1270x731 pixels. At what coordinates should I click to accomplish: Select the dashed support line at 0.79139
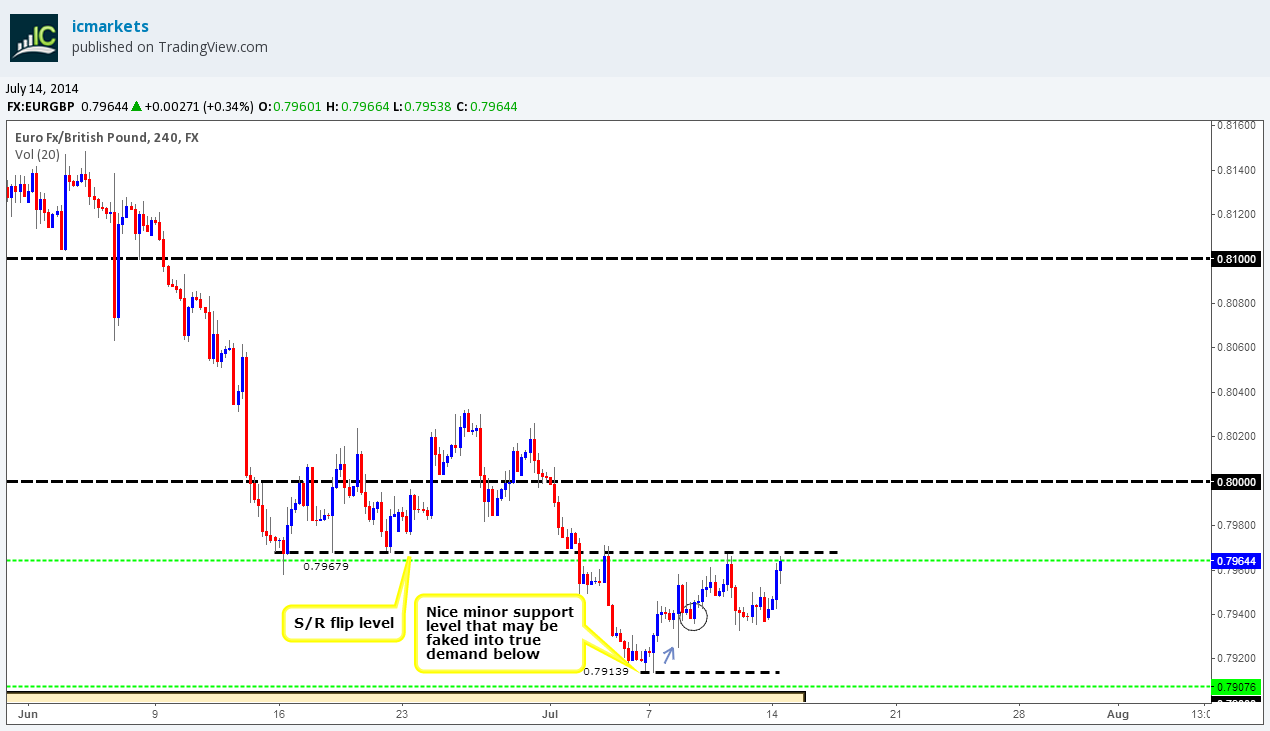[x=710, y=672]
